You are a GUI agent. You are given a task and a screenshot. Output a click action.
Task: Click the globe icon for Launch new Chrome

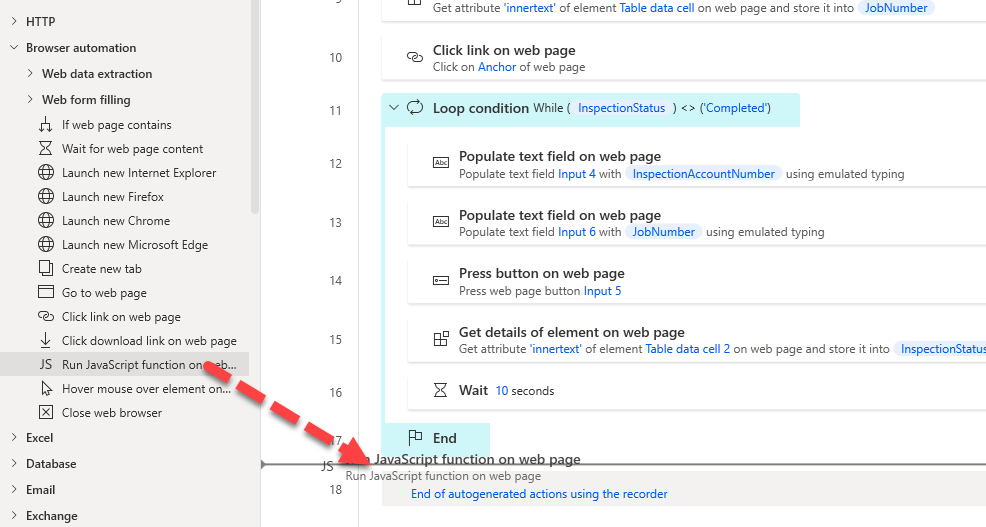tap(45, 221)
